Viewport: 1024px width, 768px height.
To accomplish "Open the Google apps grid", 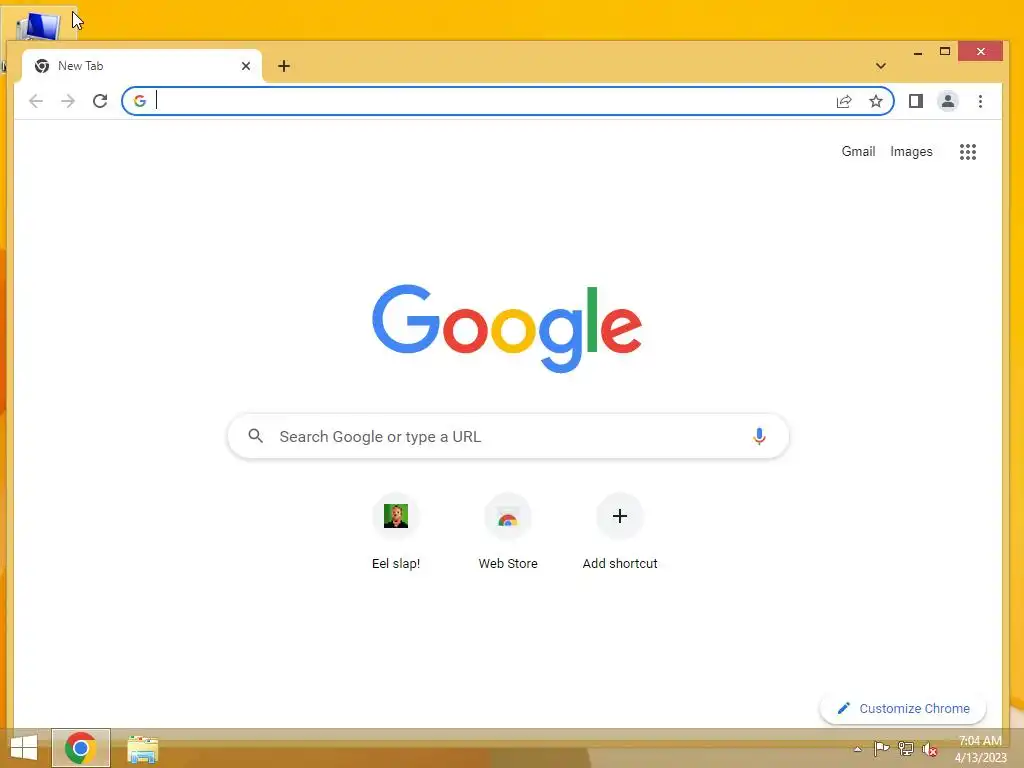I will (x=968, y=152).
